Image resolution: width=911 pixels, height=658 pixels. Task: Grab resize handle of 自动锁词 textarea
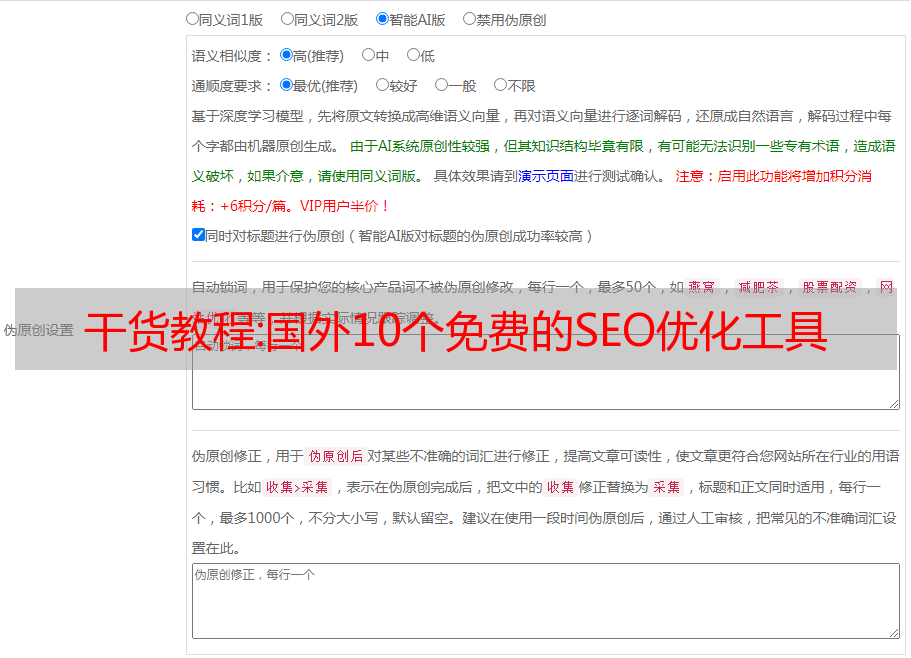(x=894, y=404)
